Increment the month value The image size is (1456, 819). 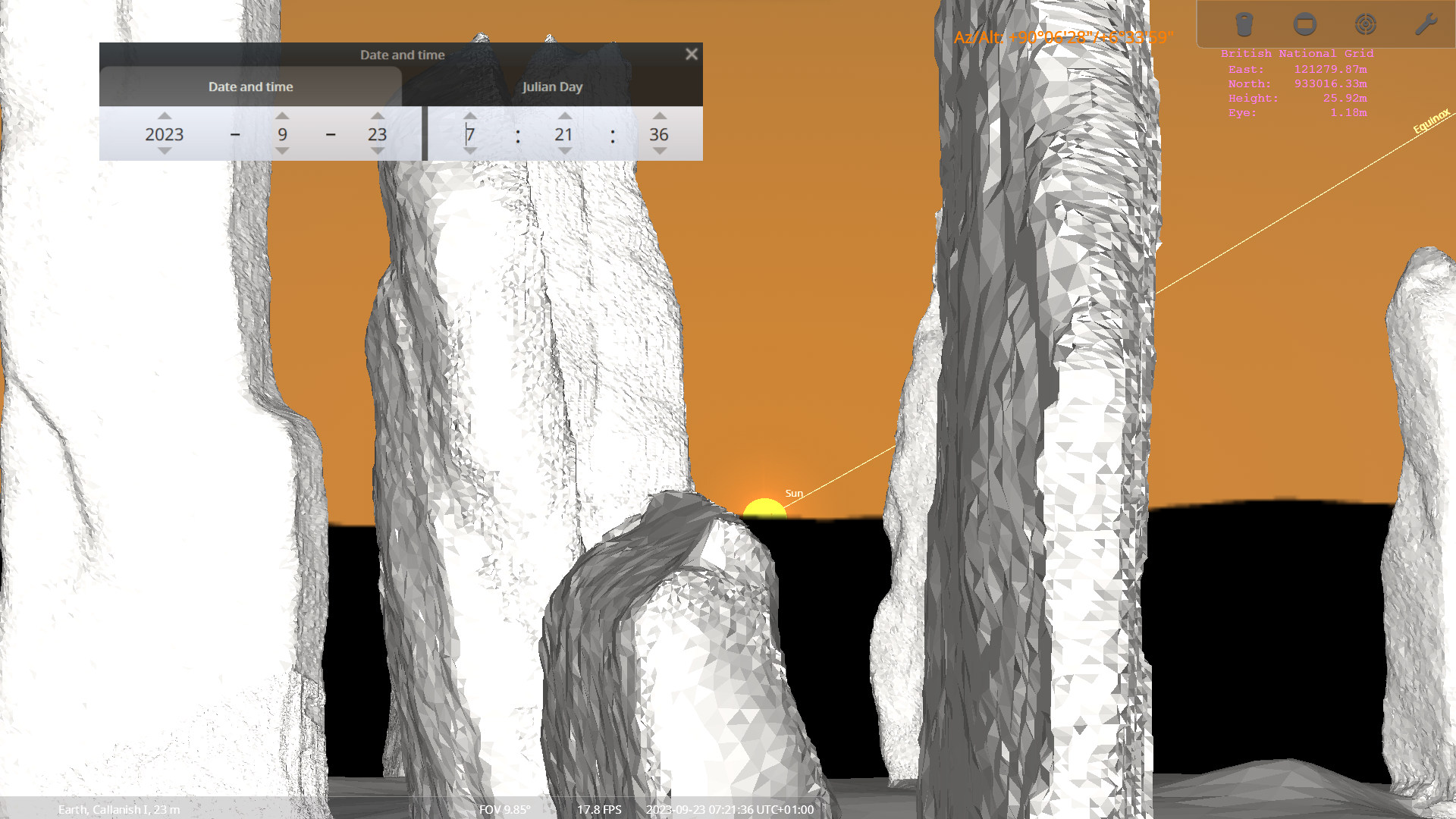[282, 116]
